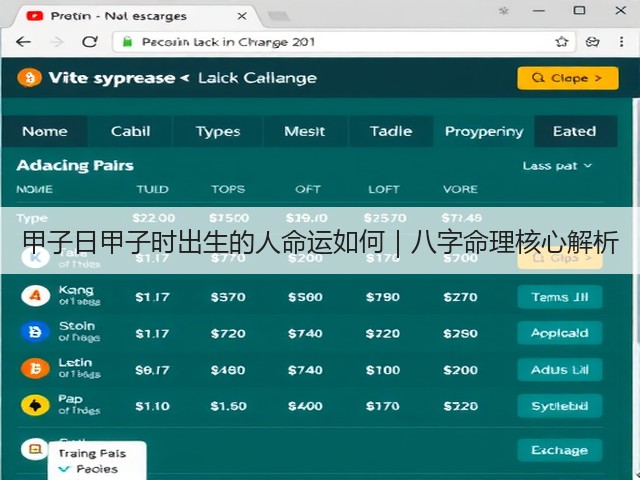Open the Eated tab
The width and height of the screenshot is (640, 480).
pos(575,131)
